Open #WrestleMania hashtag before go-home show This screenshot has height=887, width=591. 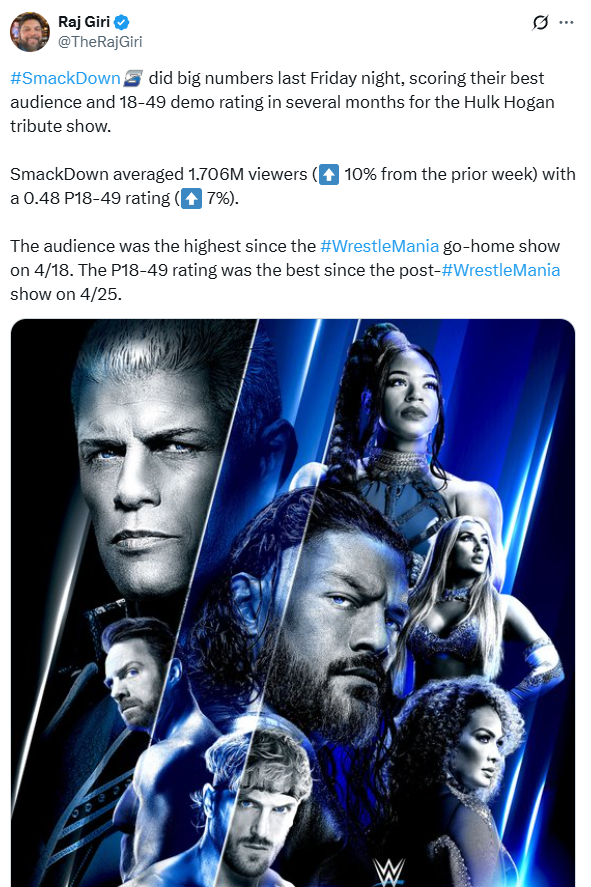tap(379, 246)
